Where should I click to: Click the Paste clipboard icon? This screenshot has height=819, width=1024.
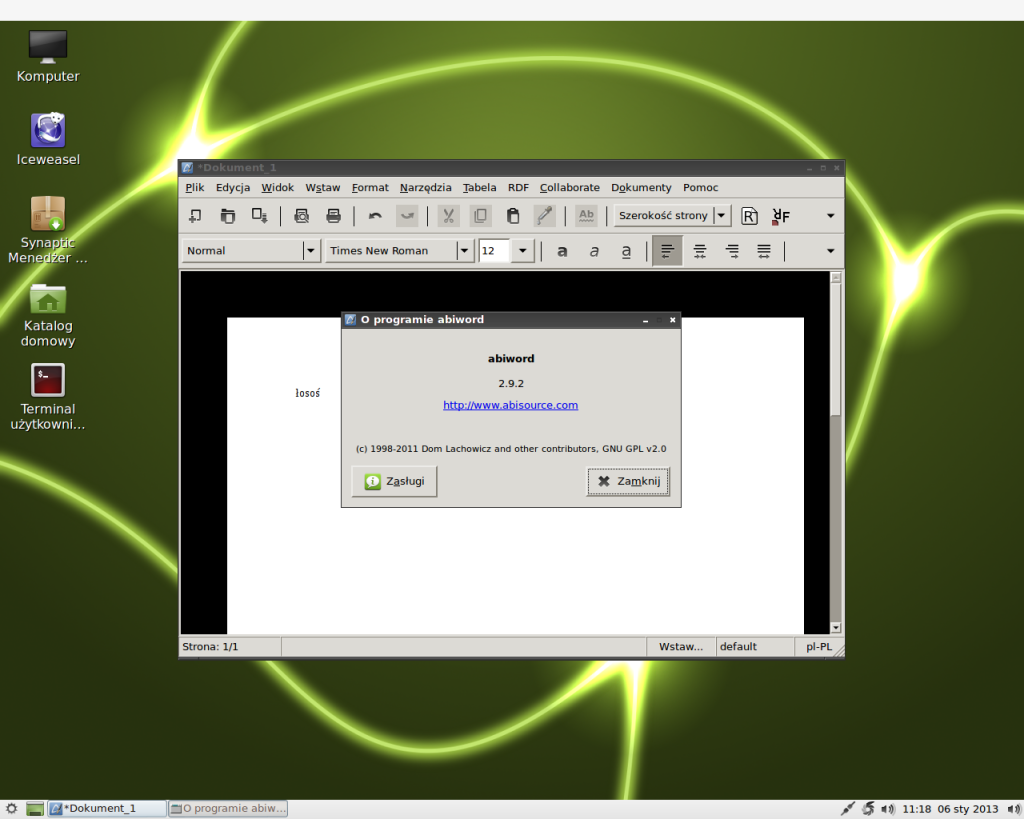pos(513,216)
